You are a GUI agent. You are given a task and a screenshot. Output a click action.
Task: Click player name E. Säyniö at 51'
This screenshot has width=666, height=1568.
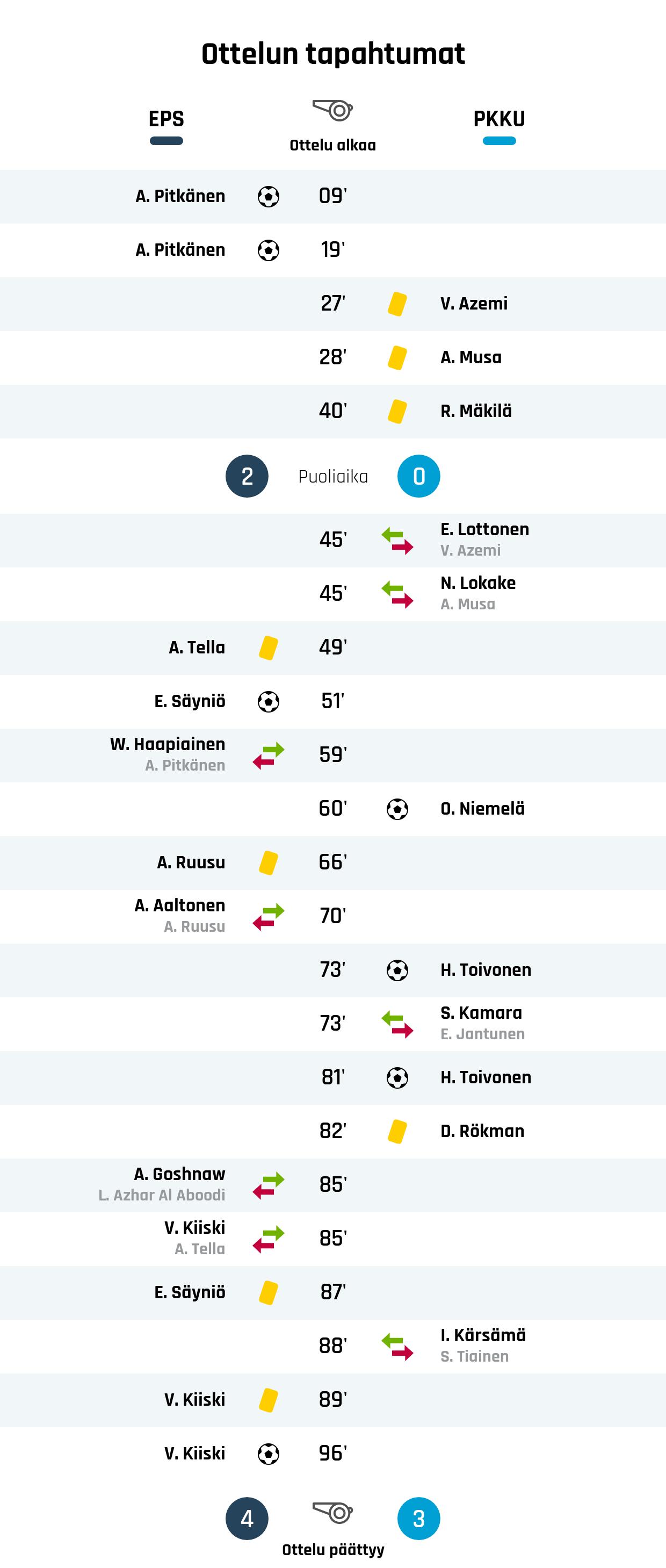pos(190,701)
